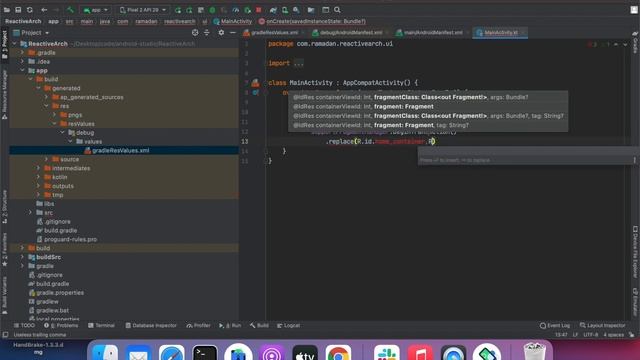
Task: Open Google Chrome from the Dock
Action: tap(338, 353)
